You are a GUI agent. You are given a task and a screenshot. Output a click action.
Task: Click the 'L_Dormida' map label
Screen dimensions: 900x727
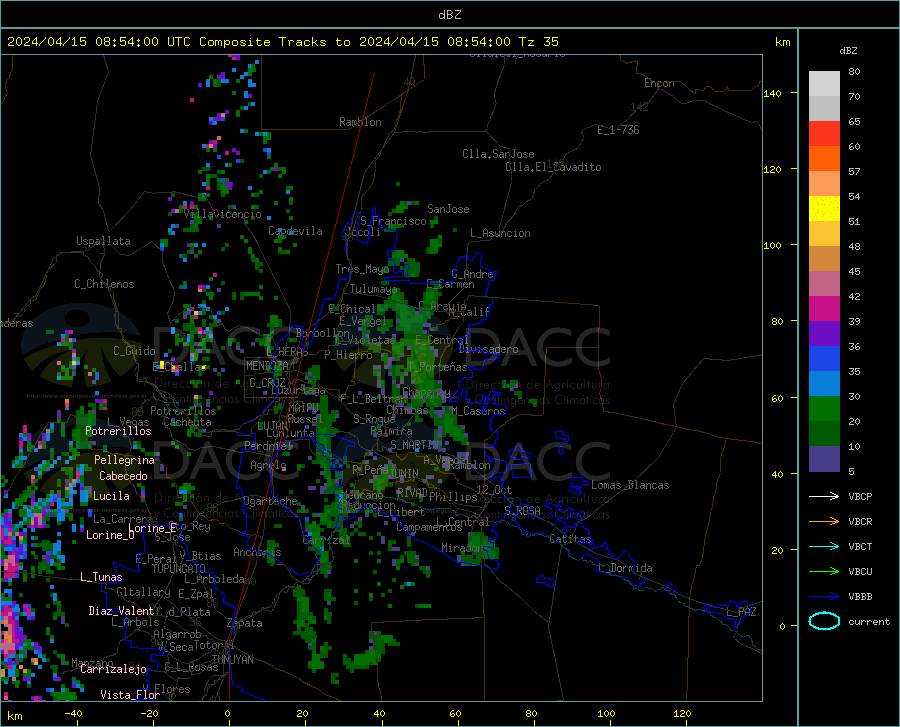pos(625,568)
